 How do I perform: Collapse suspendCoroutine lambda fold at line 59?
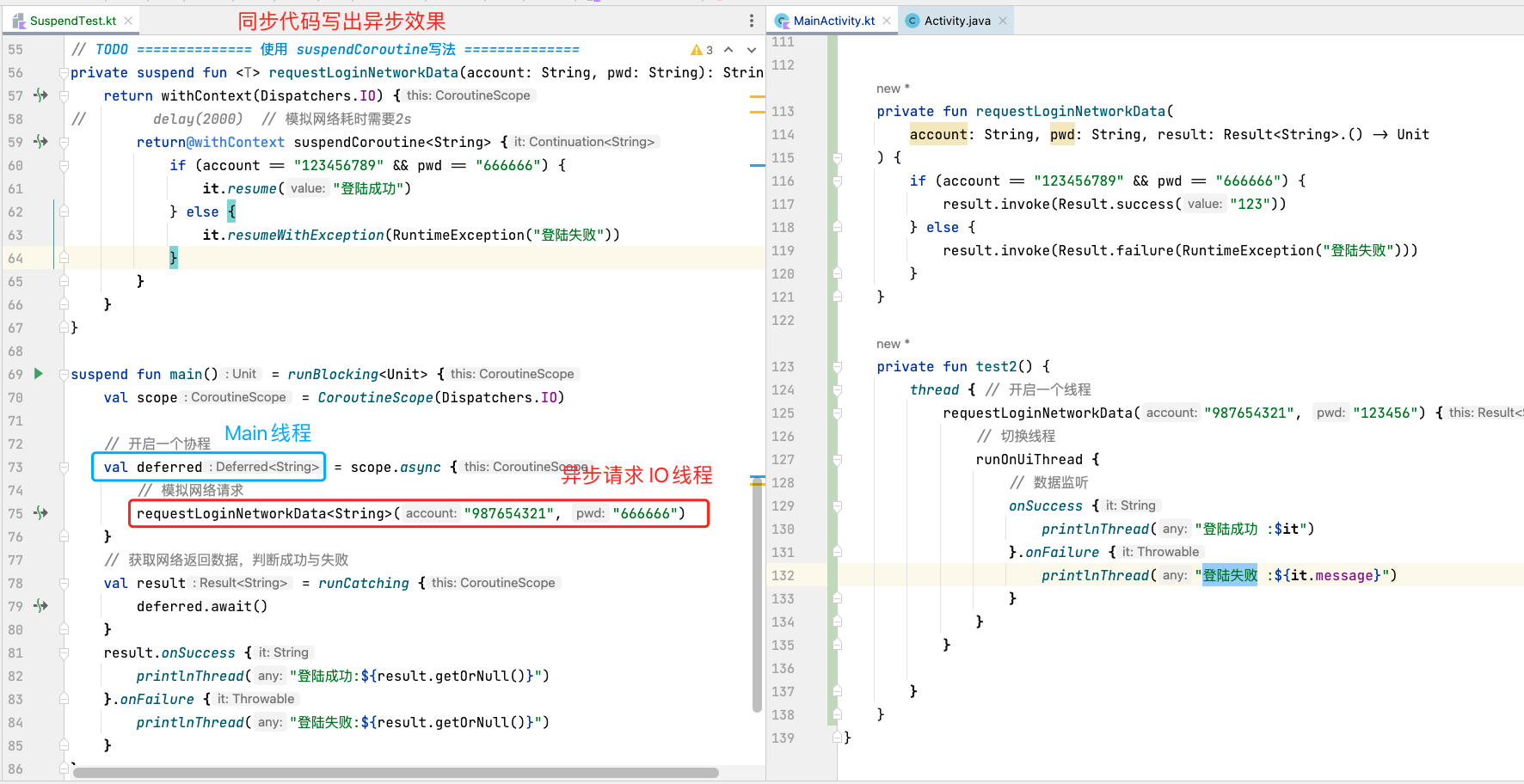click(x=64, y=142)
